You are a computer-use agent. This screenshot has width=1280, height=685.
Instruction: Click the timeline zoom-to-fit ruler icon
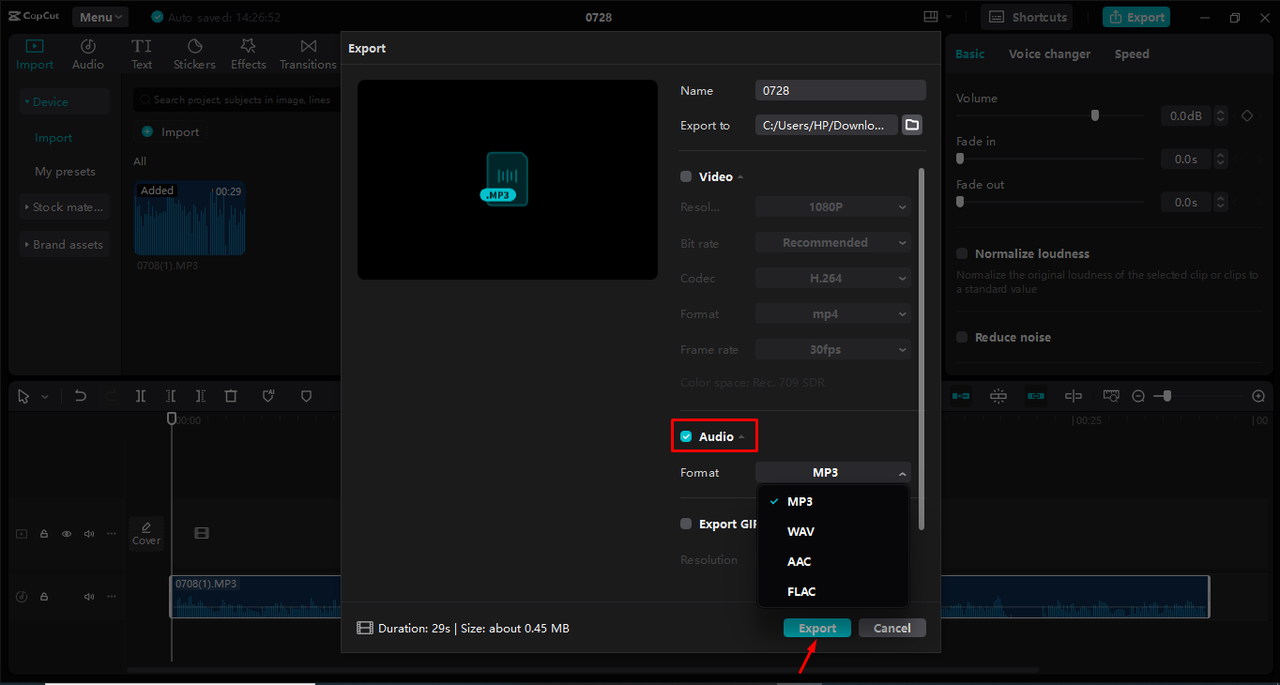tap(1111, 396)
